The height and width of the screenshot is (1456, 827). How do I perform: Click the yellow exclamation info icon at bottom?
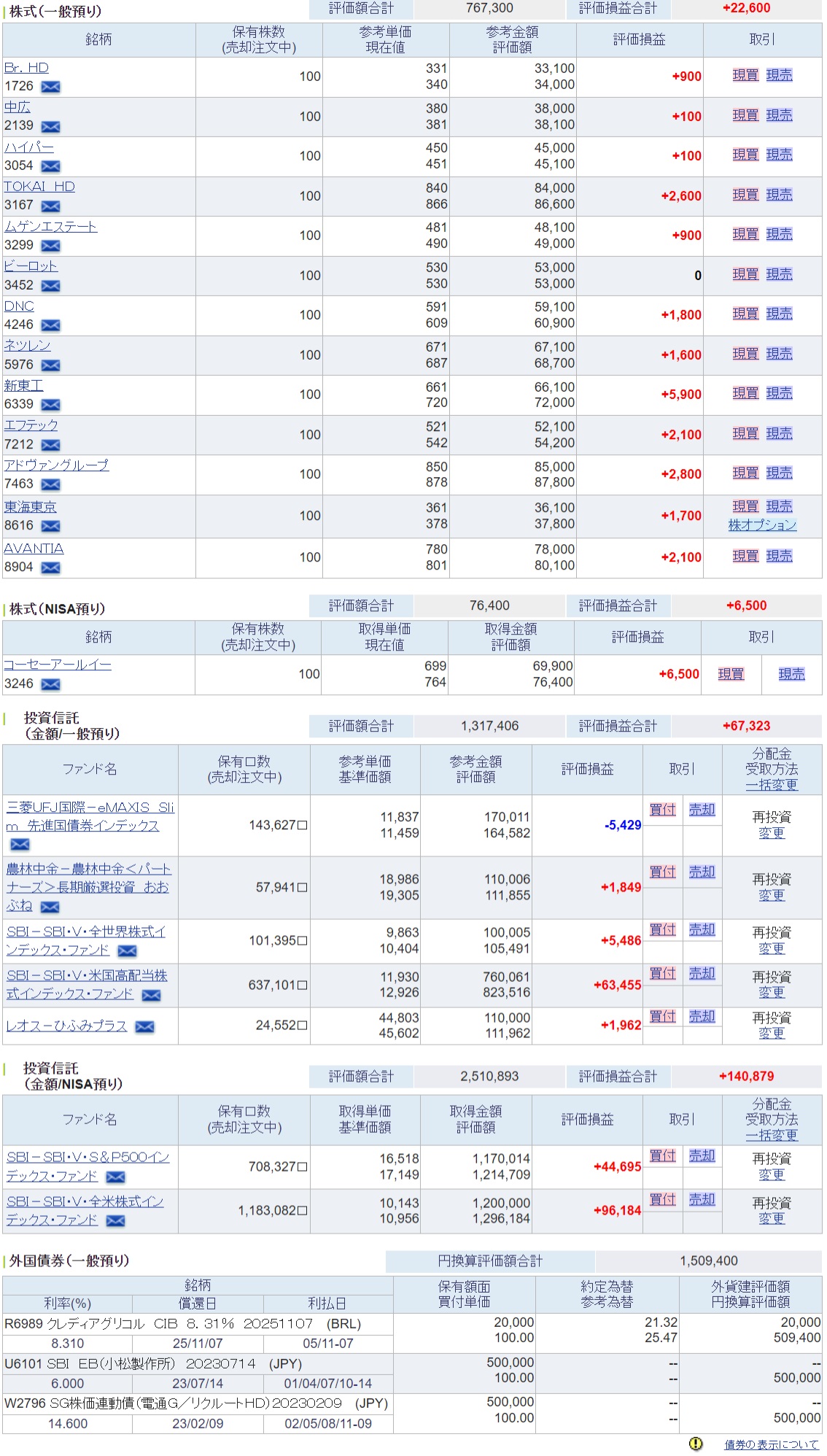[696, 1444]
